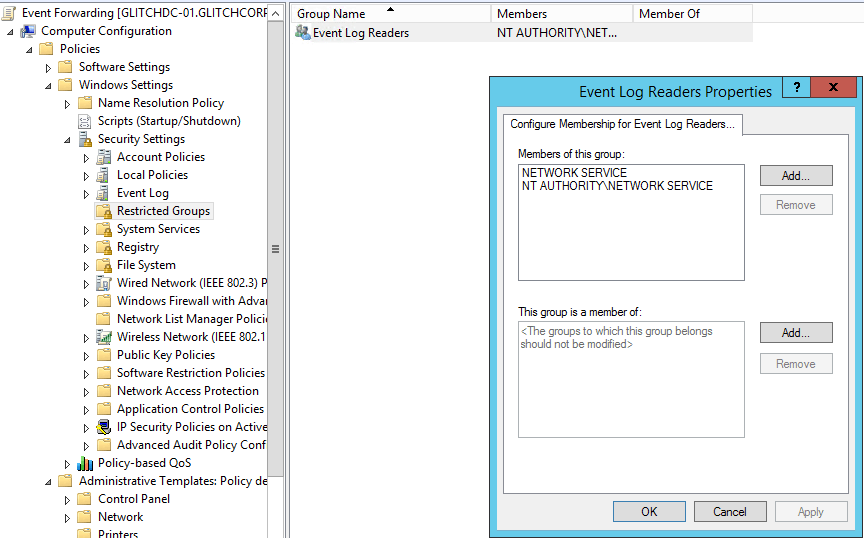This screenshot has width=864, height=538.
Task: Collapse the Windows Settings node
Action: tap(48, 86)
